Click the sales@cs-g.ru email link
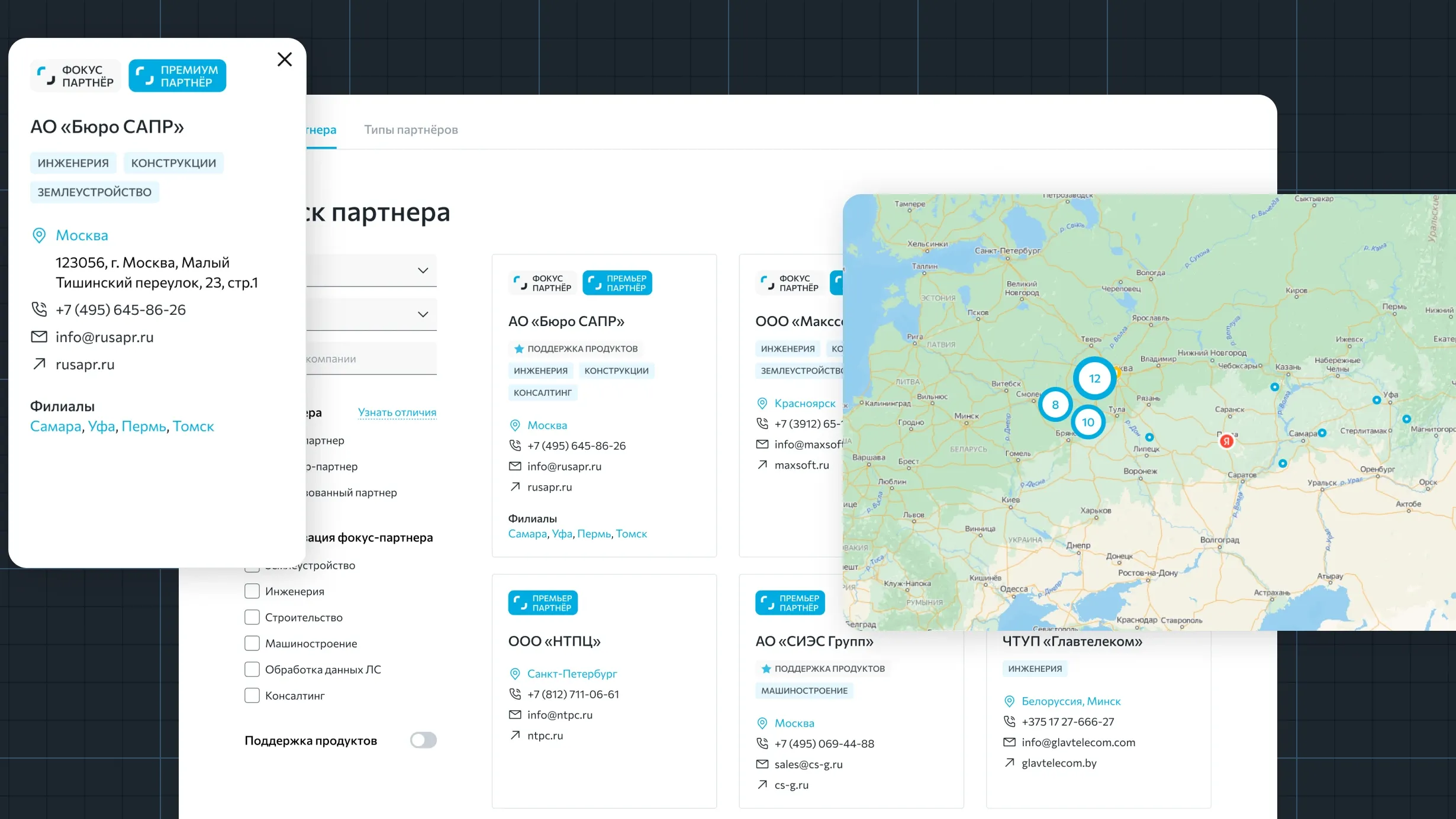The width and height of the screenshot is (1456, 819). click(808, 765)
